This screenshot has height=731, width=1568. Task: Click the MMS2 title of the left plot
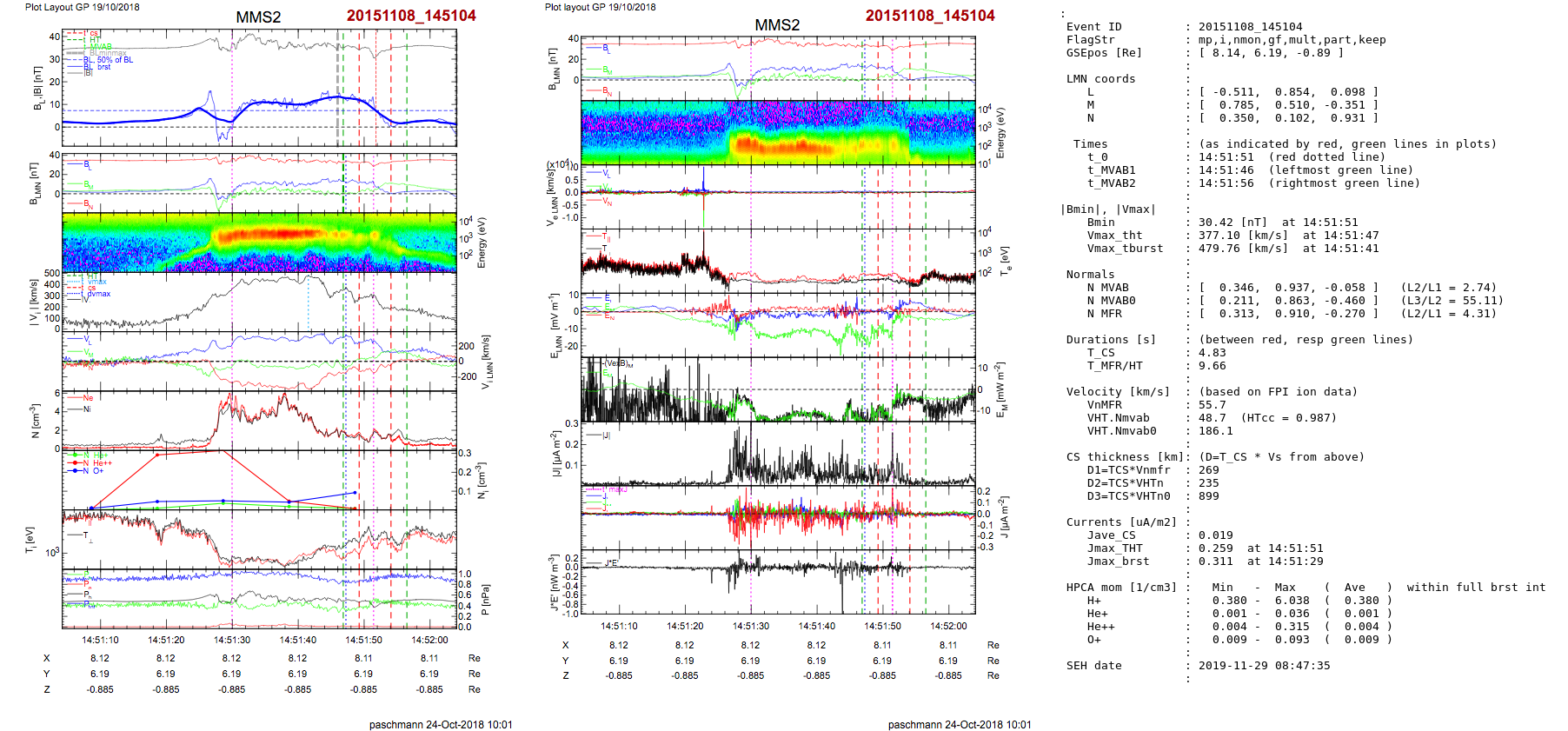258,17
